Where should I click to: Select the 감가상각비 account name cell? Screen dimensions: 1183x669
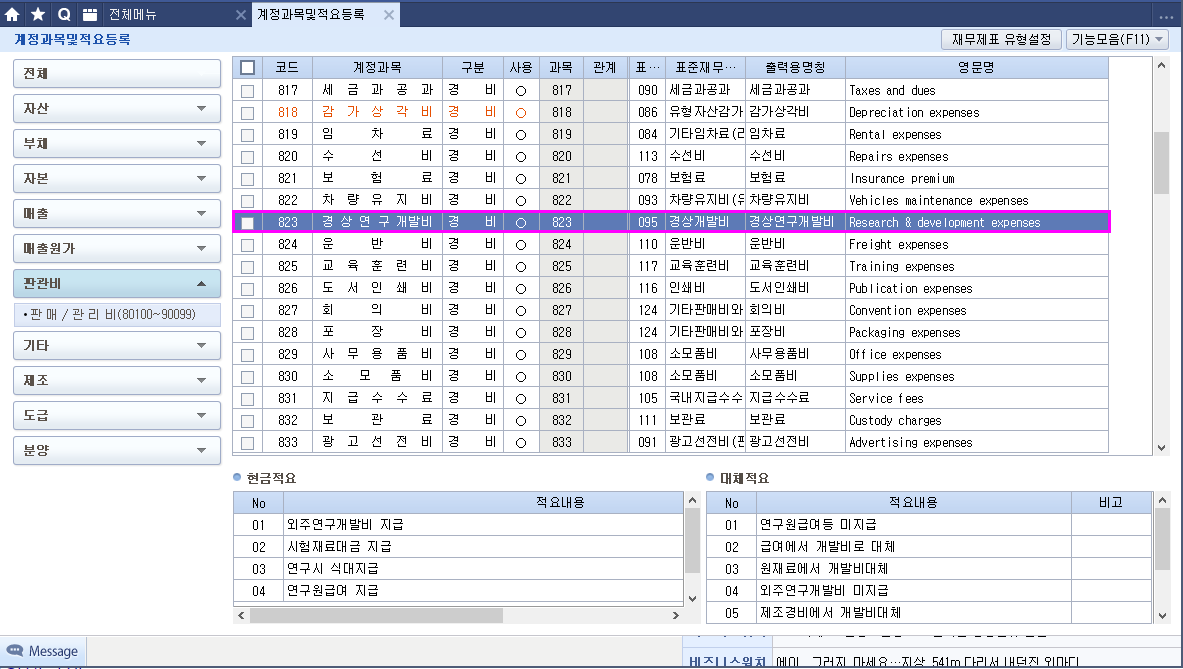[377, 112]
